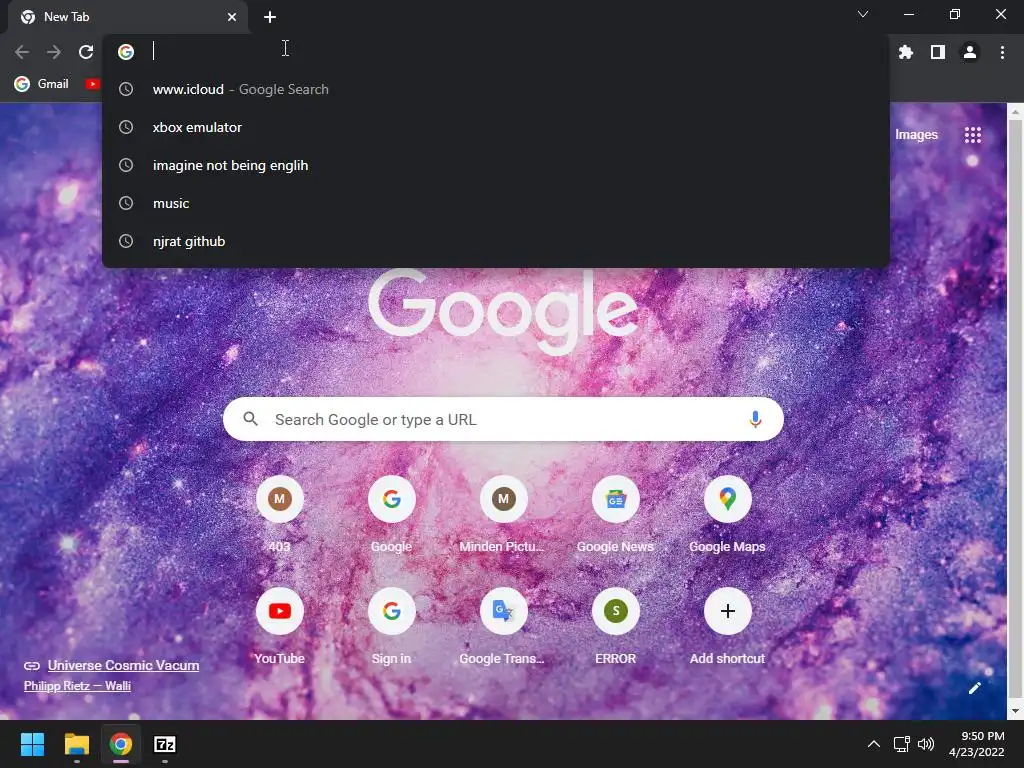
Task: Click the page scrollbar down arrow
Action: [1015, 711]
